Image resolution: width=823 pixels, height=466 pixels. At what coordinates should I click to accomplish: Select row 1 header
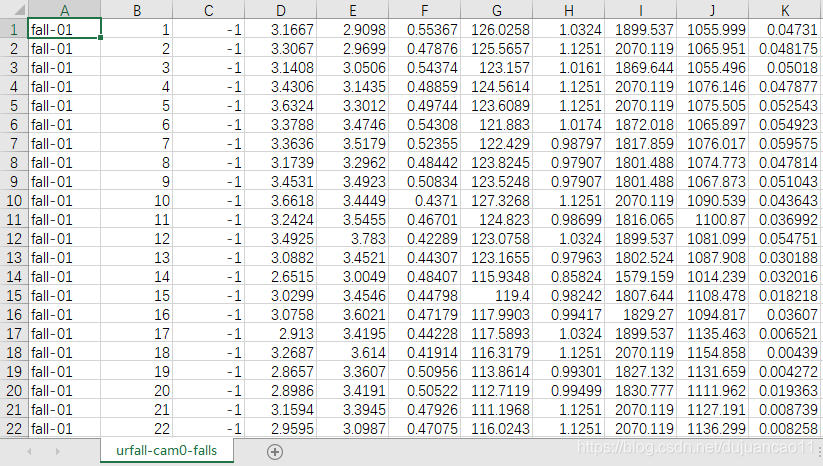pyautogui.click(x=14, y=29)
